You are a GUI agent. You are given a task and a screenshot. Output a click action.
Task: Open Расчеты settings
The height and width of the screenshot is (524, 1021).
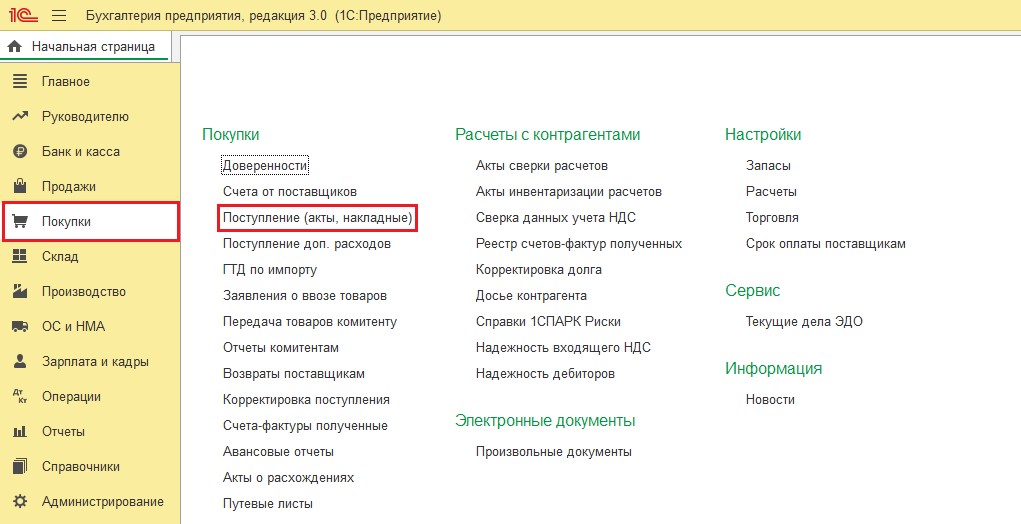tap(771, 191)
